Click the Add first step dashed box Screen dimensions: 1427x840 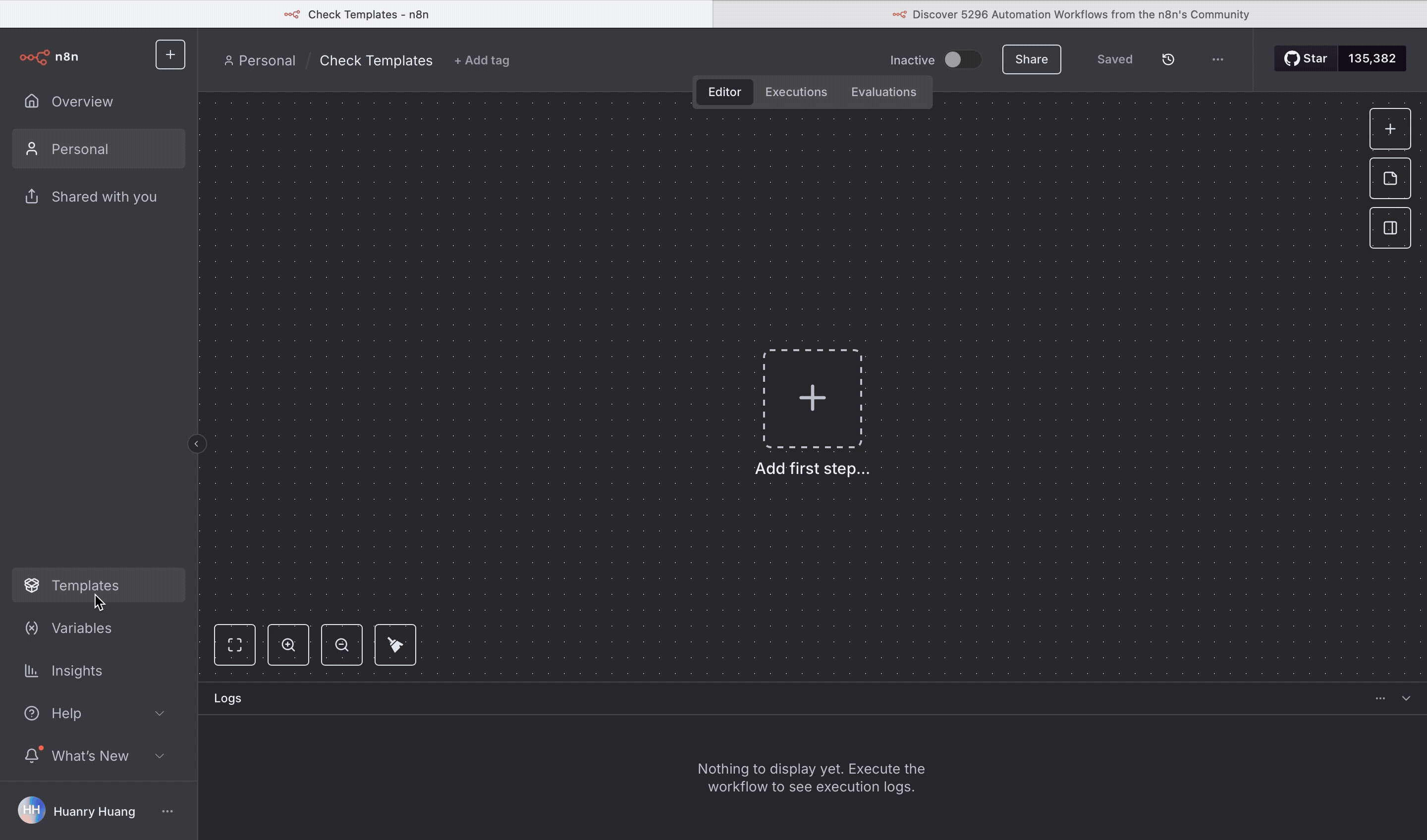click(x=812, y=399)
